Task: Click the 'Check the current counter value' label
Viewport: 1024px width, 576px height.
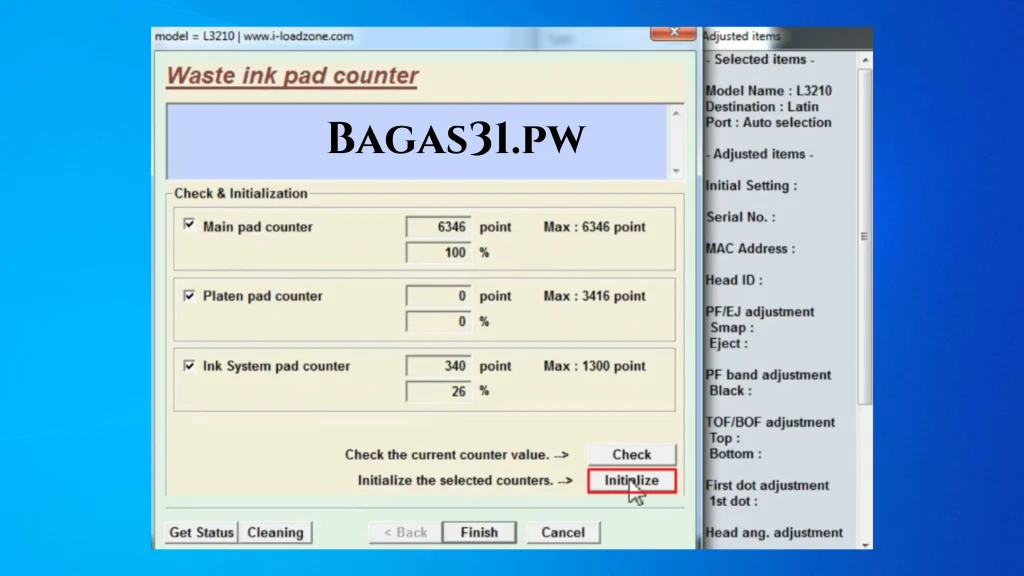Action: (456, 455)
